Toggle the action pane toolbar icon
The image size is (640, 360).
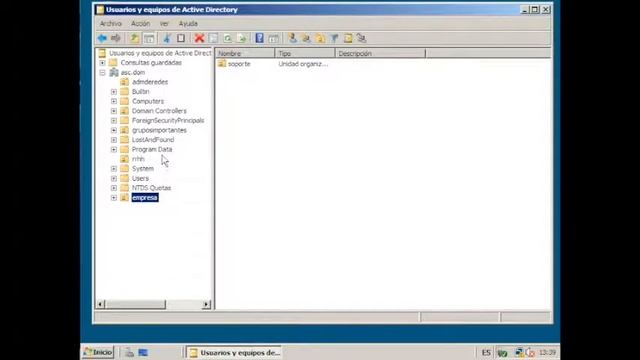(273, 39)
